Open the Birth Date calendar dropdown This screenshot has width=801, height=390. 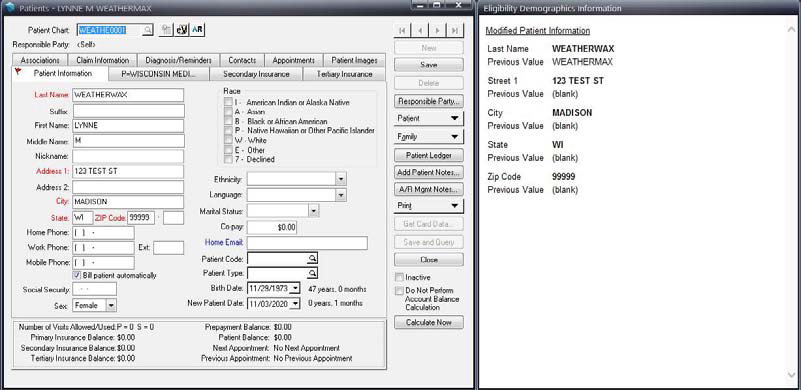pos(294,288)
